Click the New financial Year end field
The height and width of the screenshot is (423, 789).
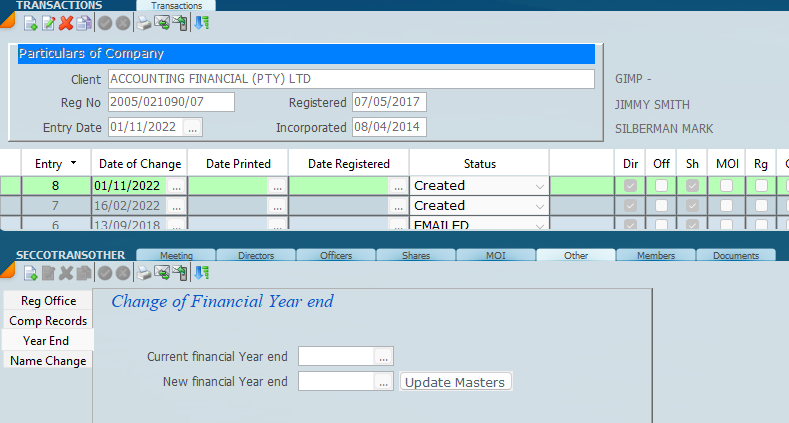(336, 381)
